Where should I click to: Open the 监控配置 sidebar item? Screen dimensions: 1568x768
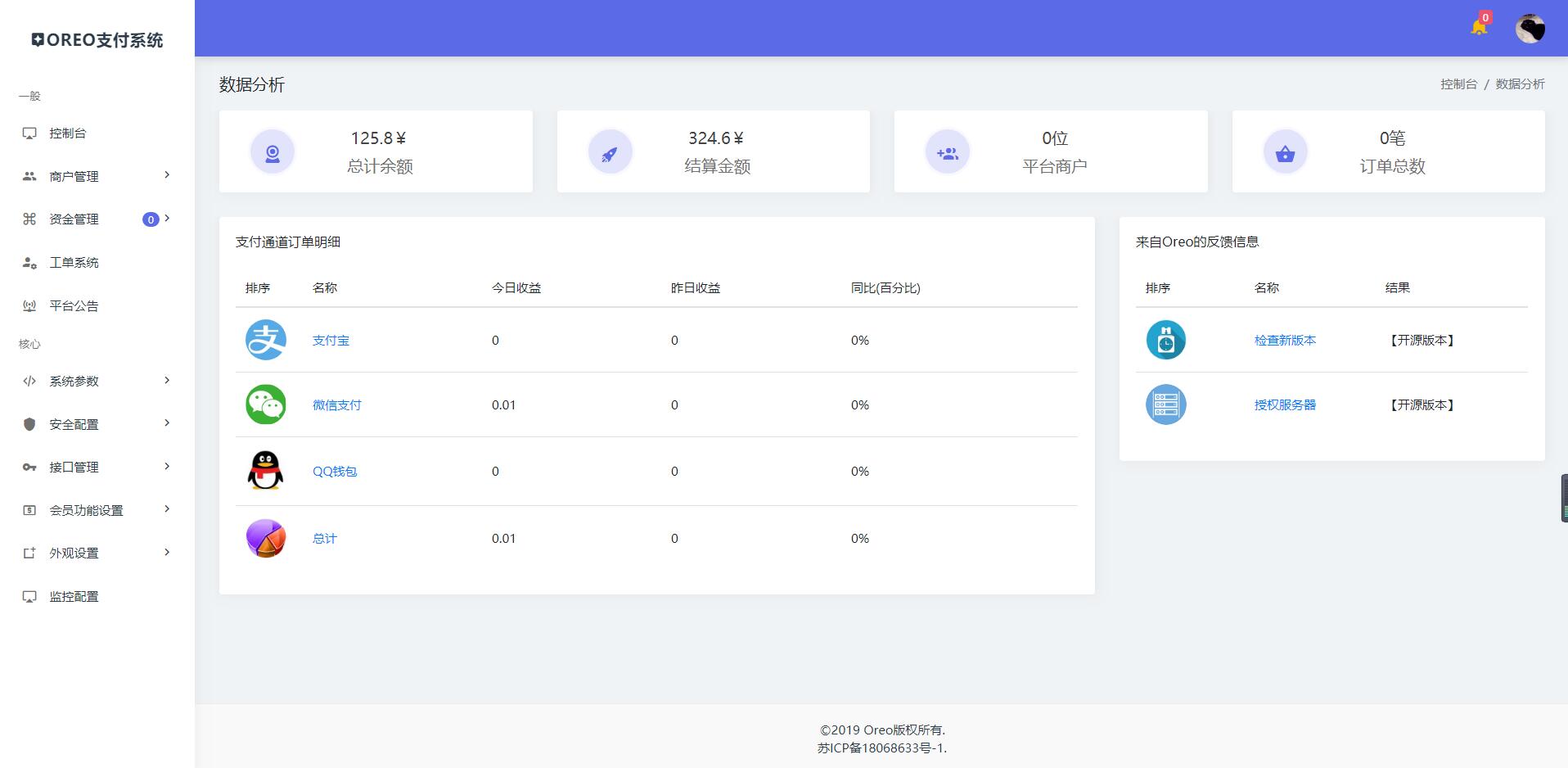coord(74,596)
